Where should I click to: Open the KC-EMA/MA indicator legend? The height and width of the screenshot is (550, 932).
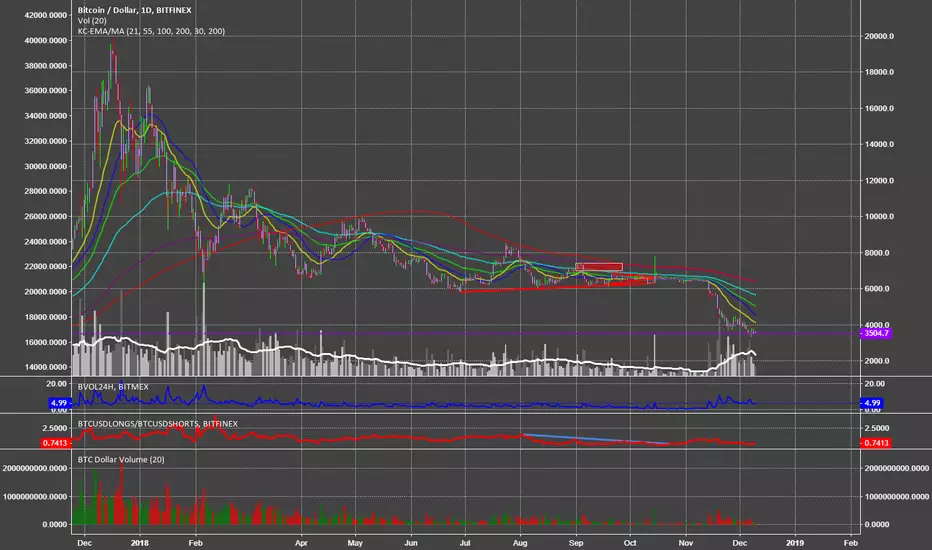click(x=151, y=31)
